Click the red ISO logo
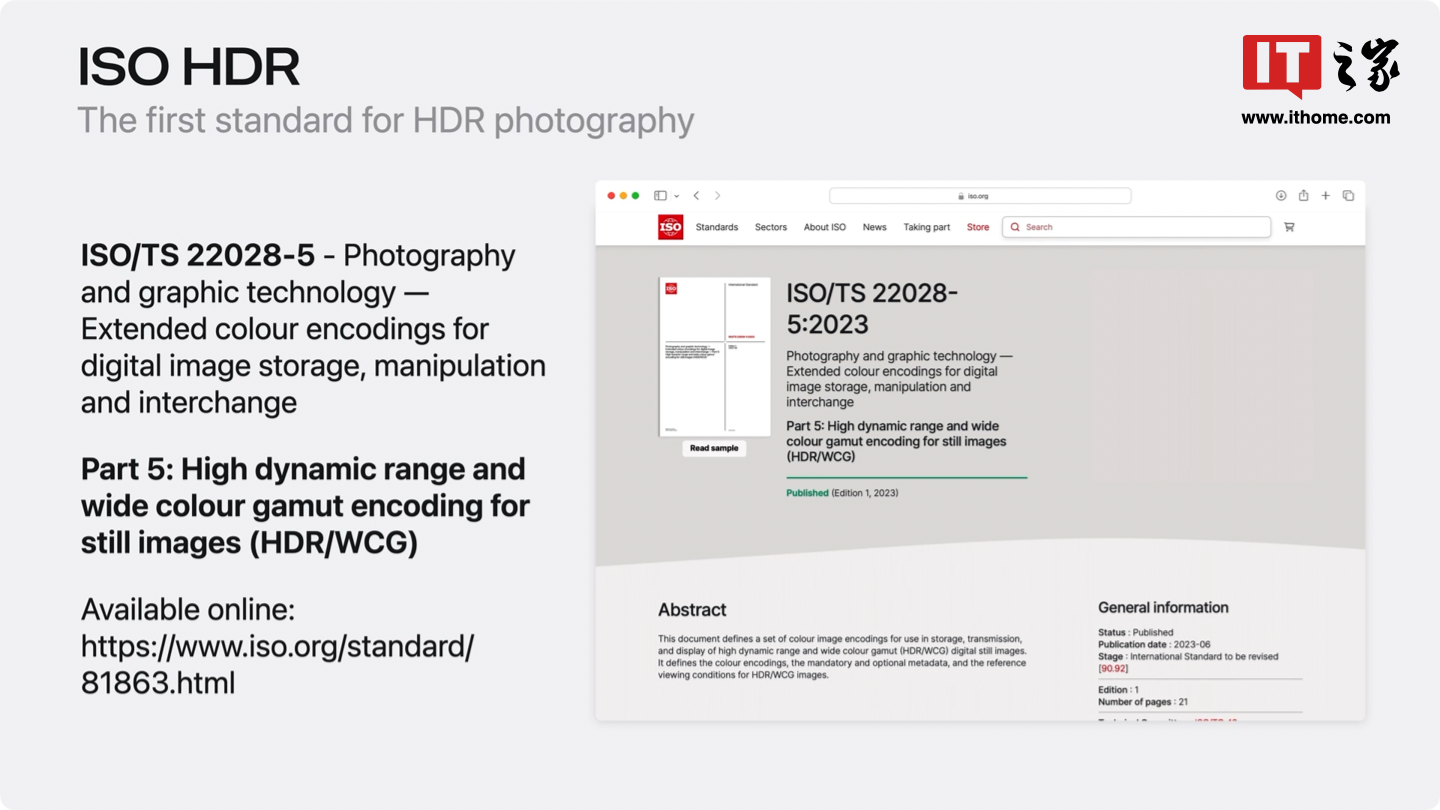This screenshot has width=1440, height=810. coord(671,227)
